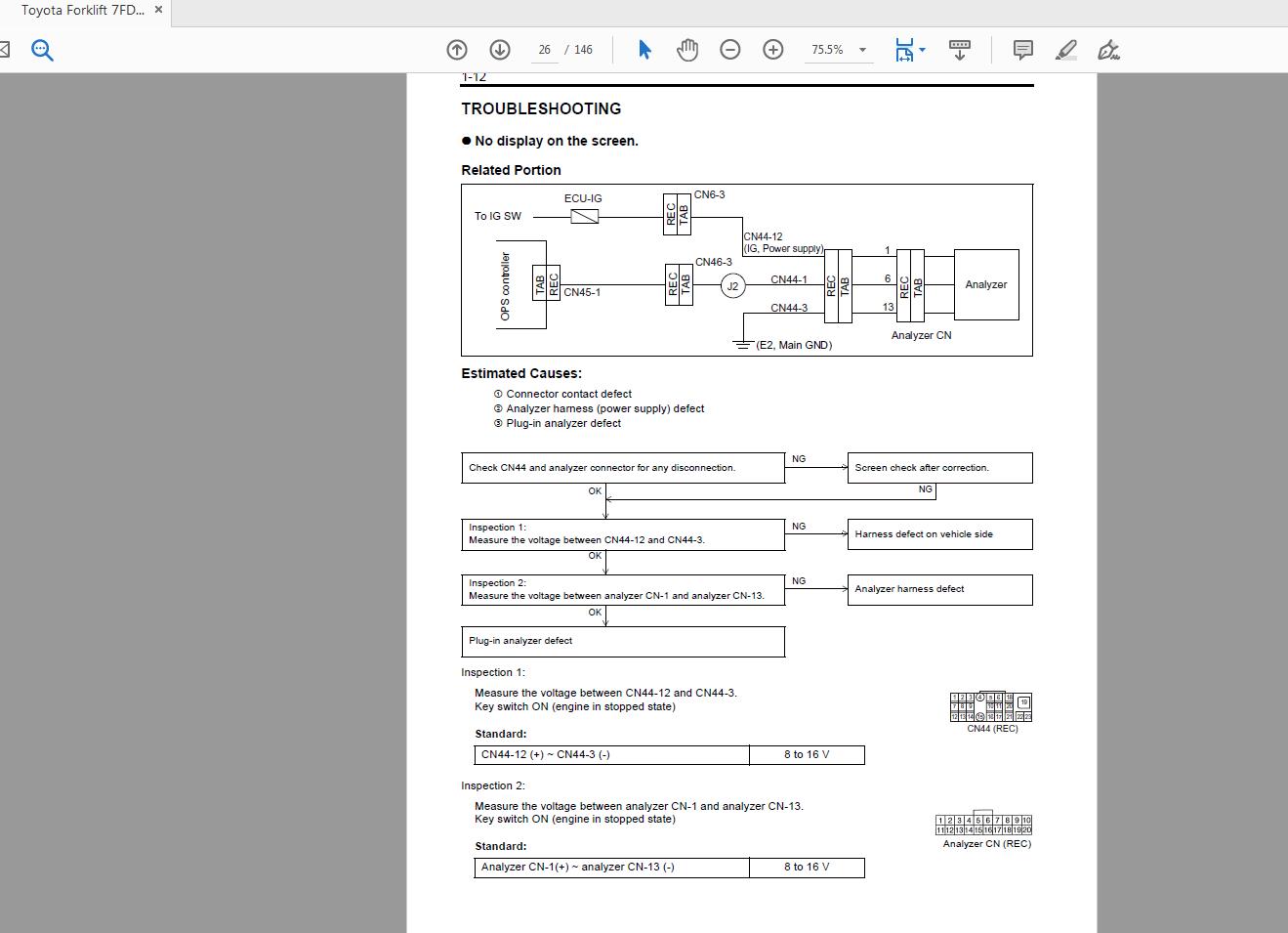Select the highlight text pen tool

tap(1066, 50)
